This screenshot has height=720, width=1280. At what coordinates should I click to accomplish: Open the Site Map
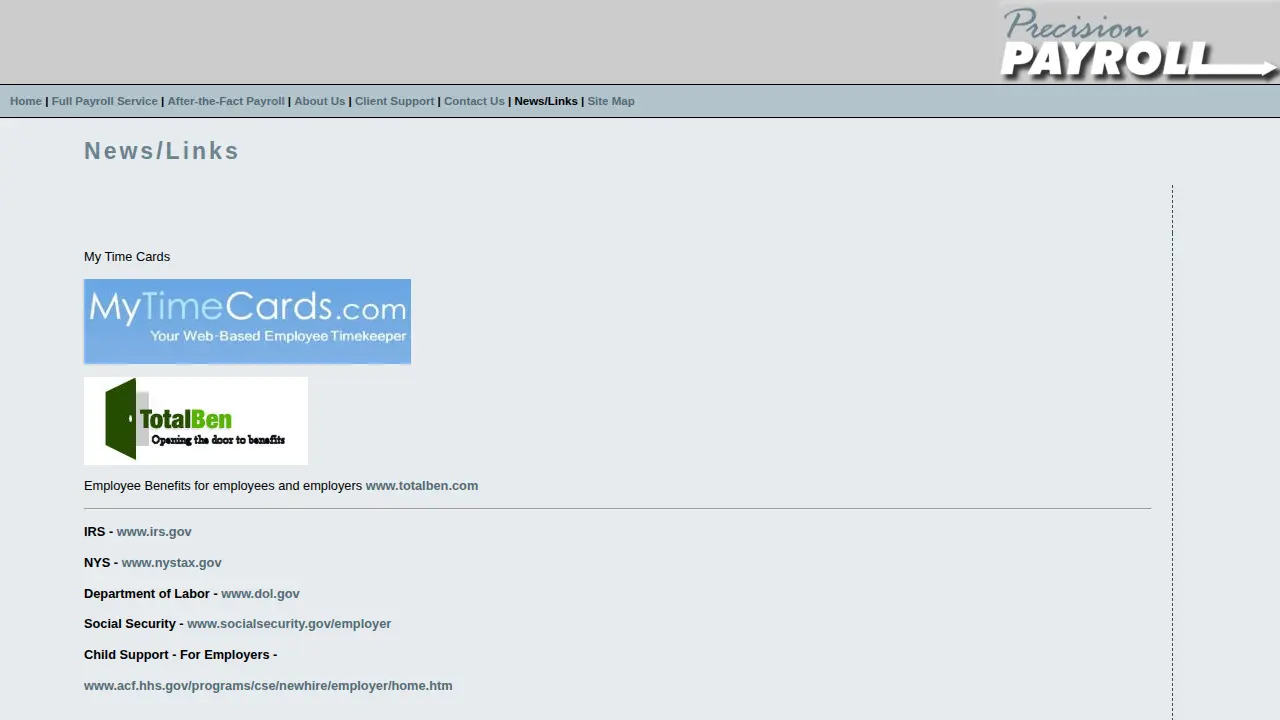[x=611, y=101]
